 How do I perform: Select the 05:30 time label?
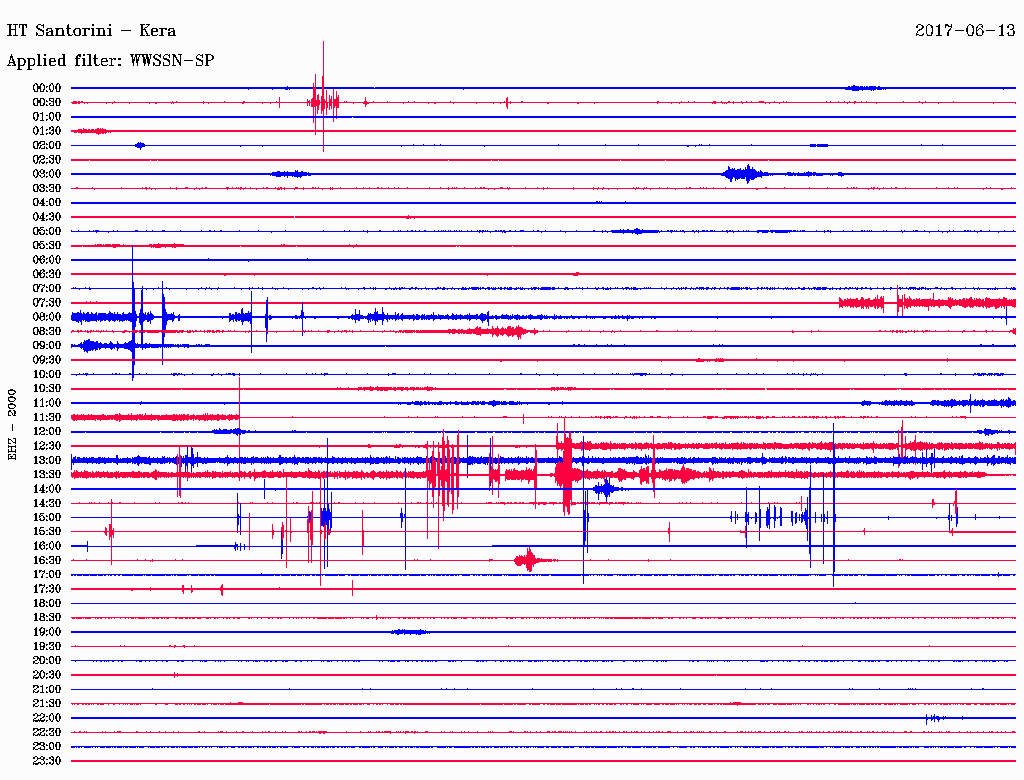point(47,246)
